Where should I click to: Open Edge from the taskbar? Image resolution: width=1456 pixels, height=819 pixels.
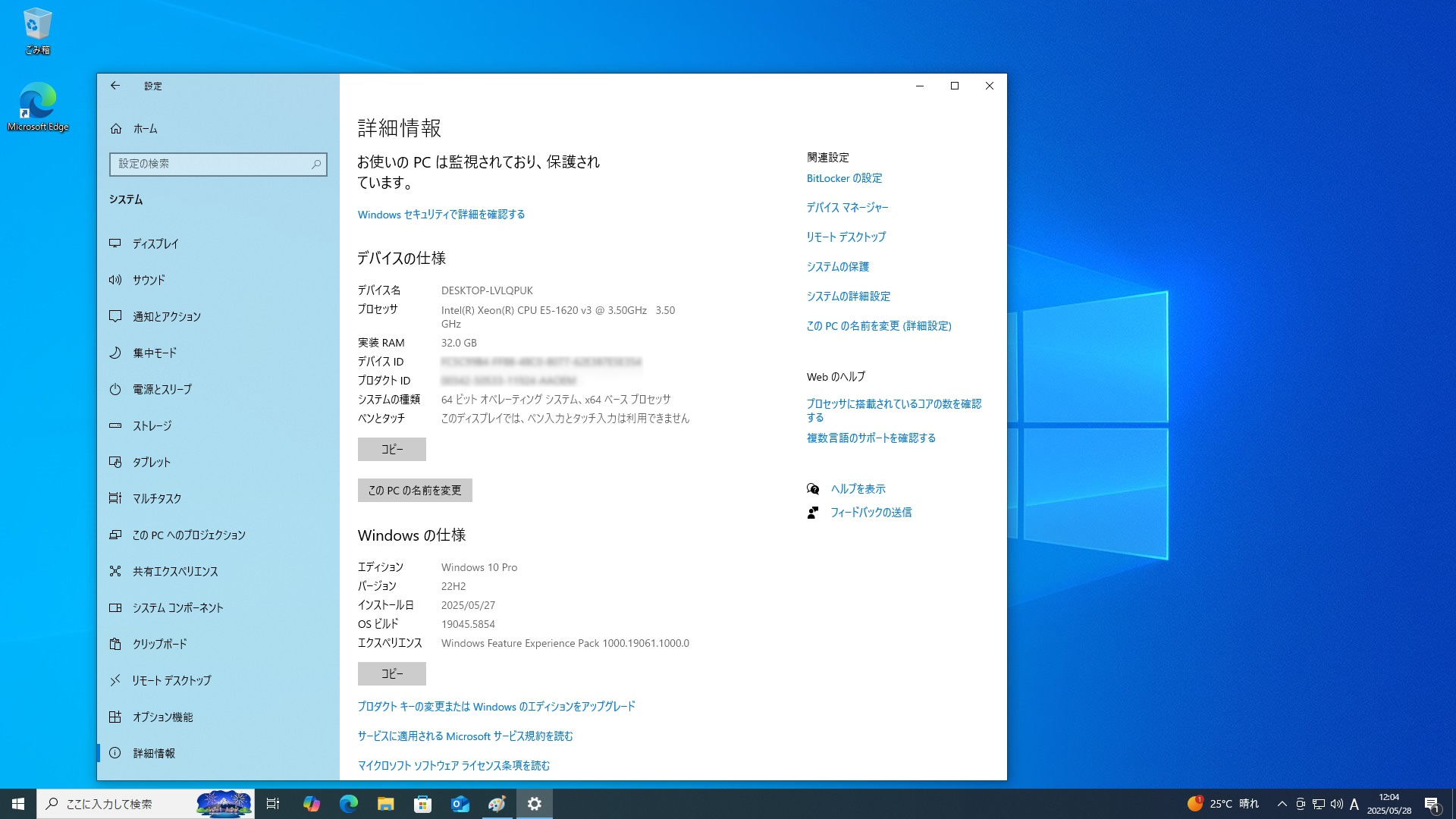point(348,804)
